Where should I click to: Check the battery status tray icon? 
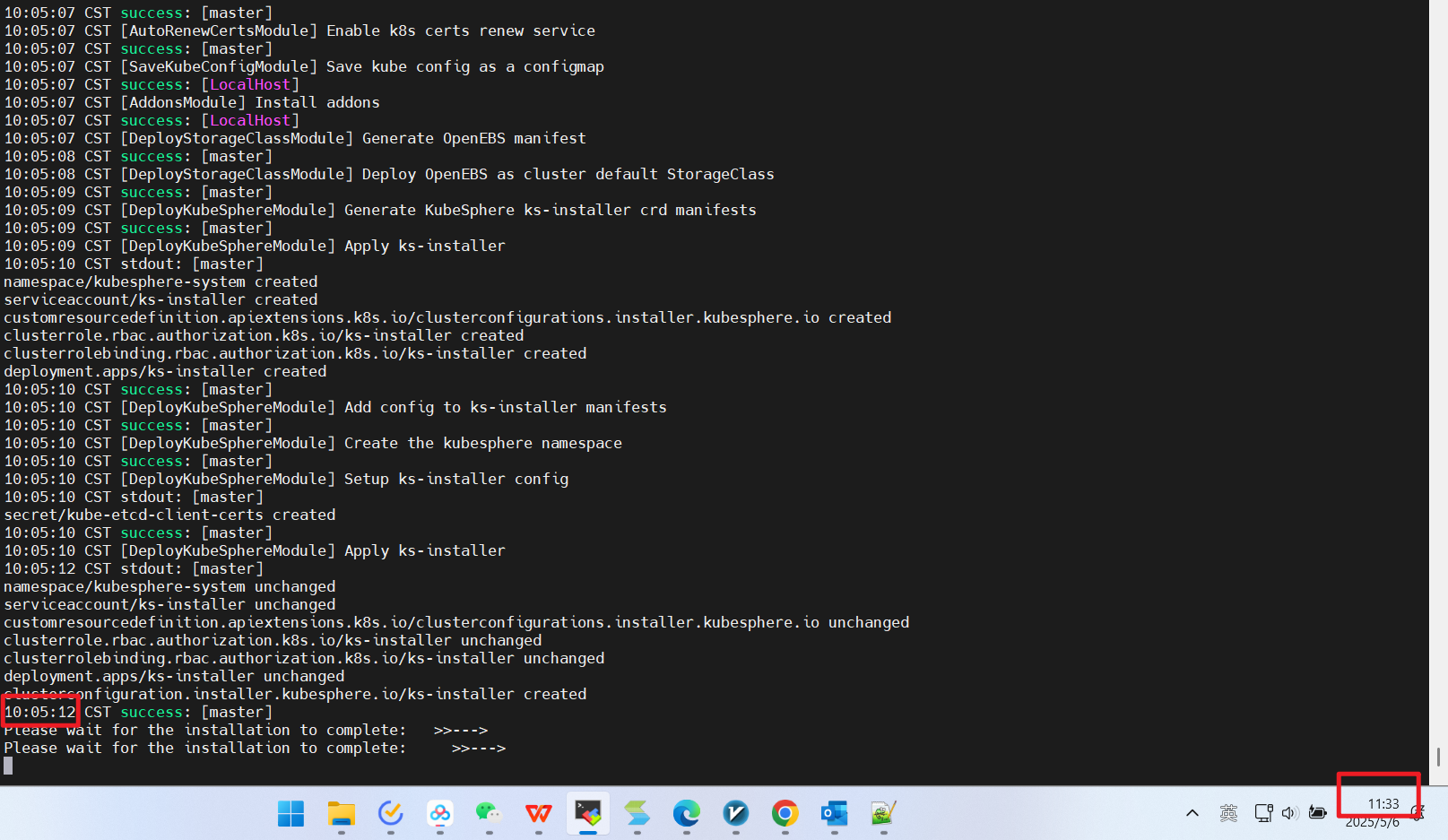point(1317,813)
